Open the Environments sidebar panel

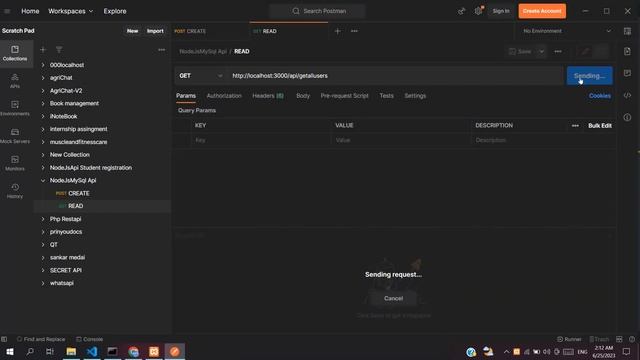point(15,108)
